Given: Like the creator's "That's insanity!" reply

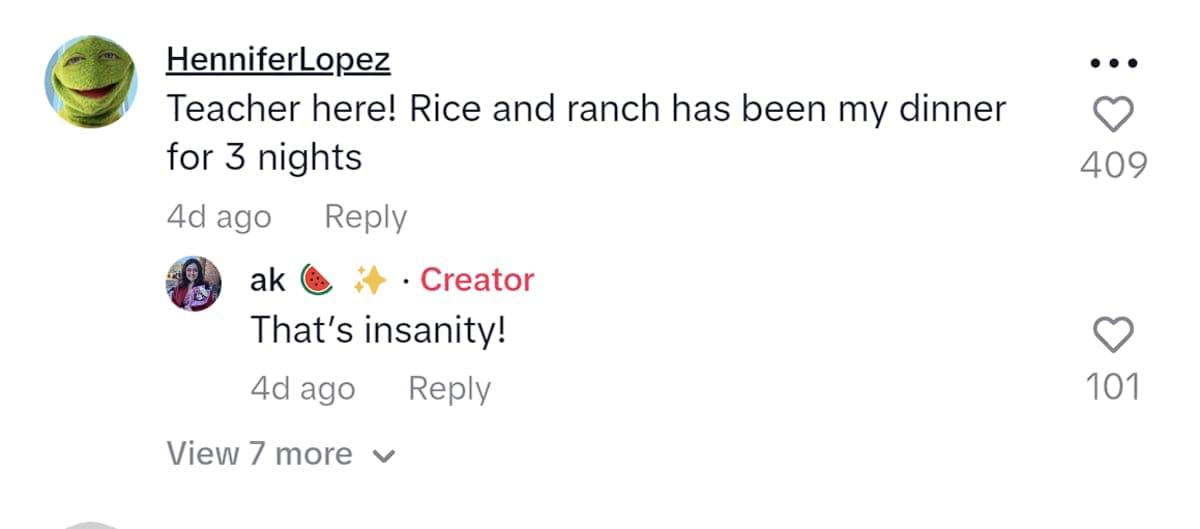Looking at the screenshot, I should (x=1113, y=335).
